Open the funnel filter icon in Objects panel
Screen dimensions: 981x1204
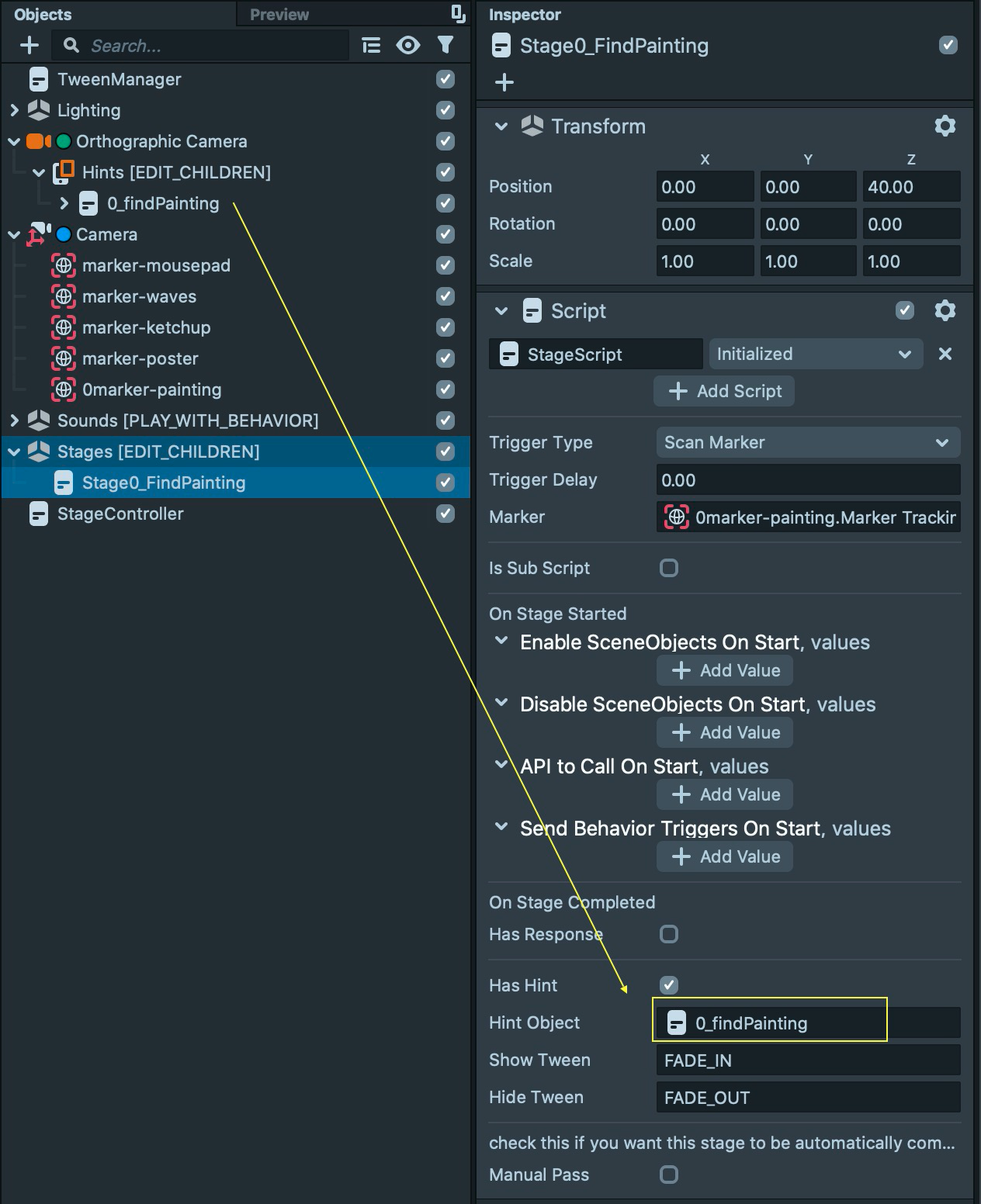(445, 46)
